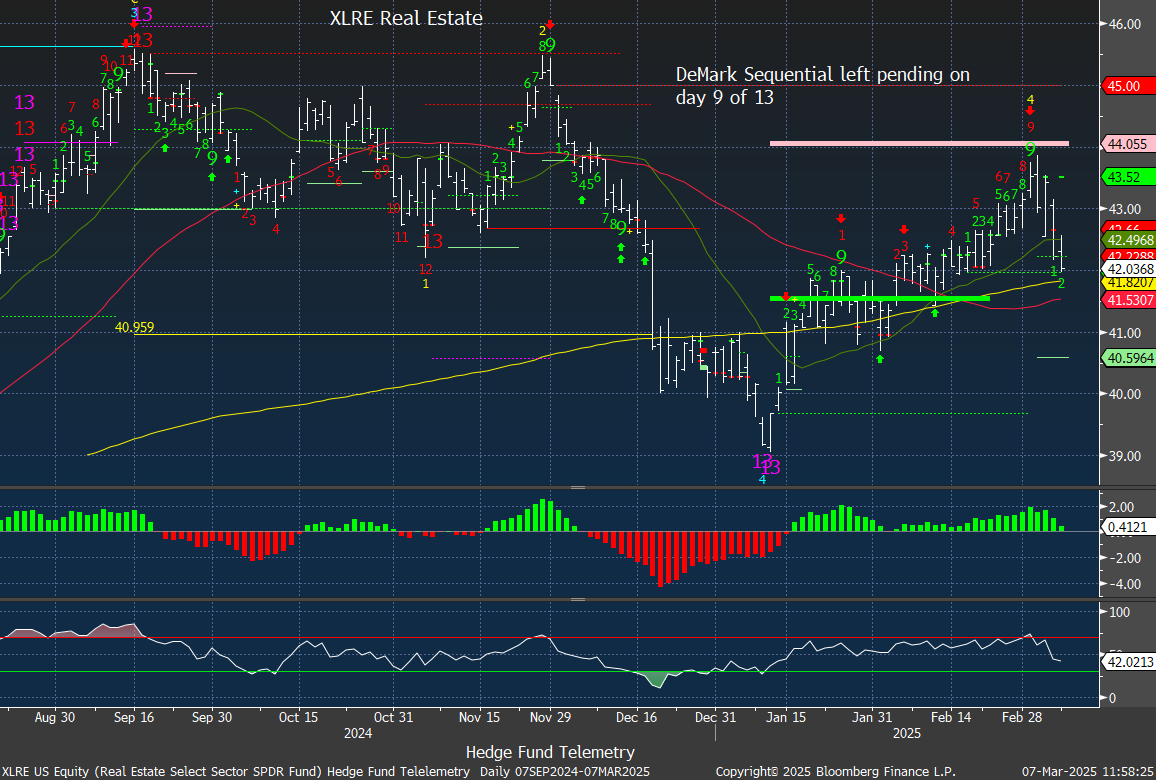Click the Jan 31 date label
The height and width of the screenshot is (780, 1156).
click(x=872, y=717)
